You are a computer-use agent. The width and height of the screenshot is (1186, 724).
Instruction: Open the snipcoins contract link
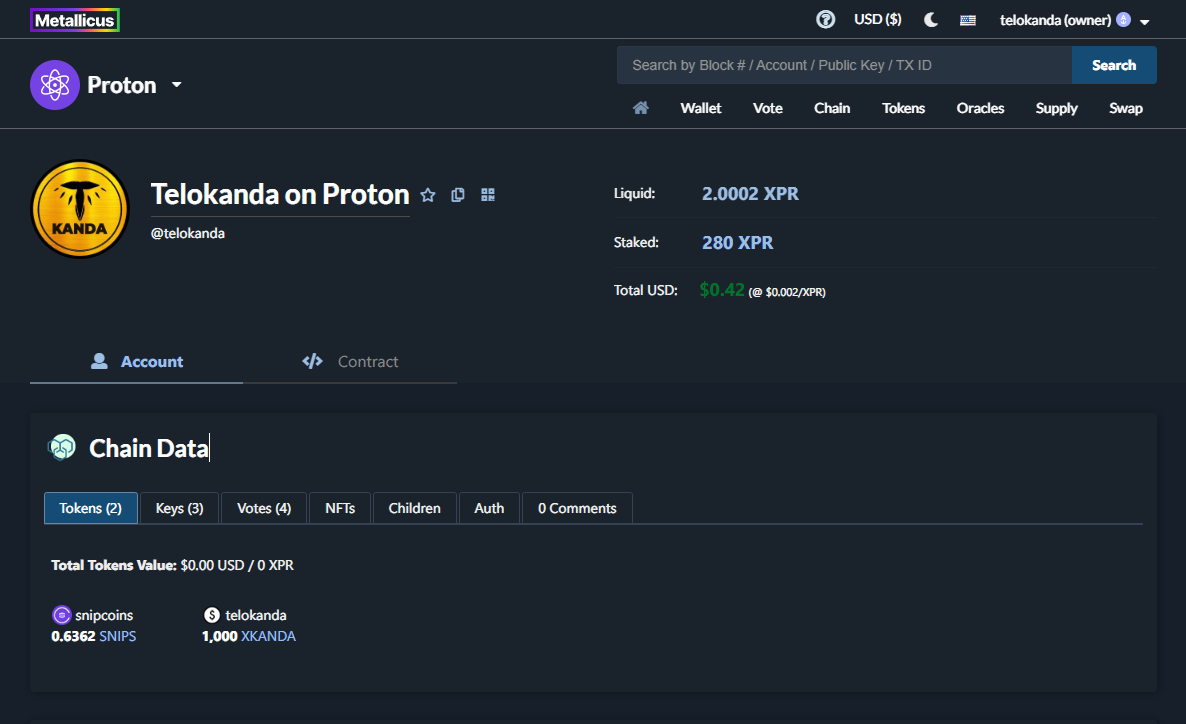click(x=104, y=615)
